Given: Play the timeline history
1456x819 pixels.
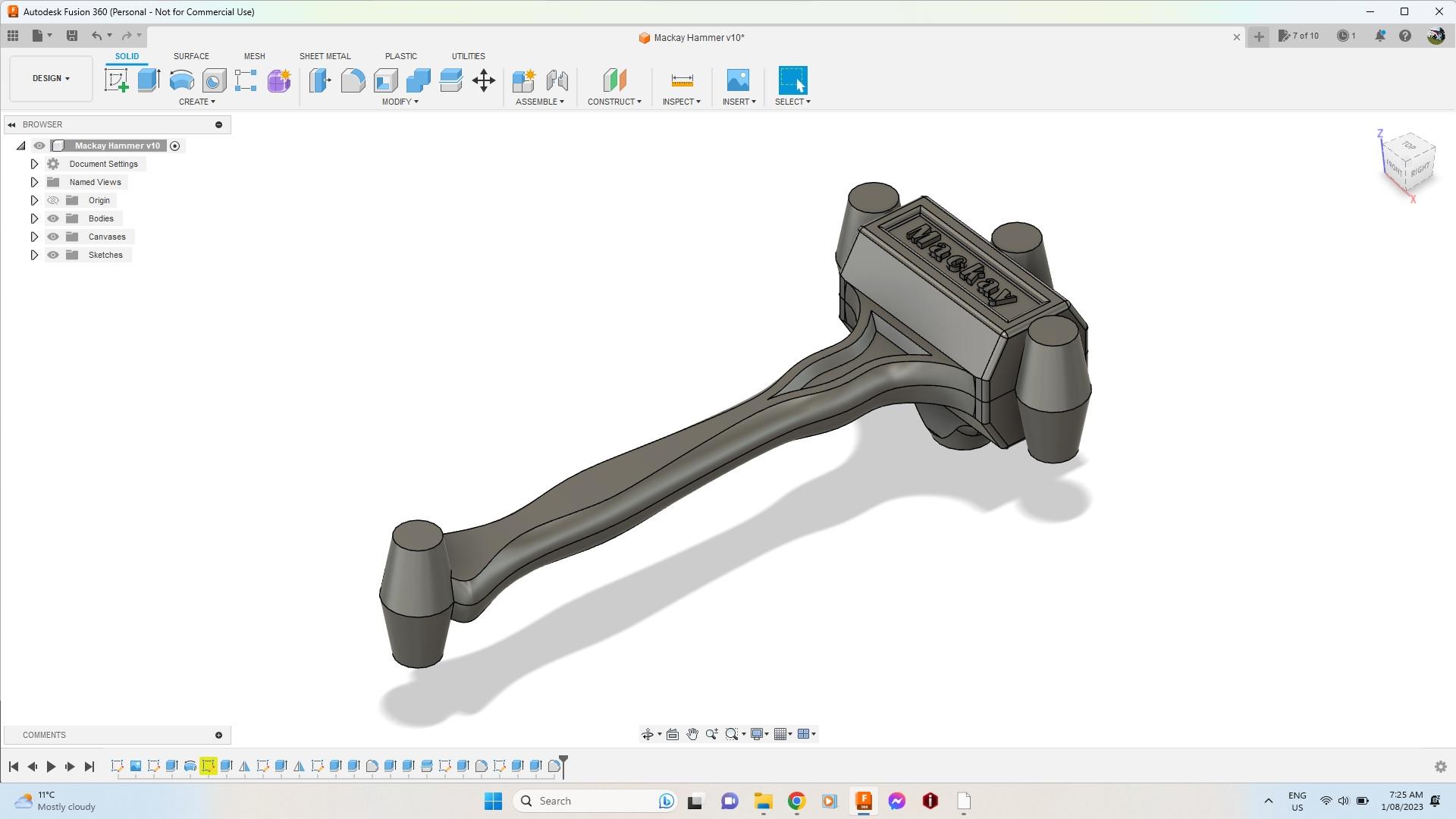Looking at the screenshot, I should point(51,767).
